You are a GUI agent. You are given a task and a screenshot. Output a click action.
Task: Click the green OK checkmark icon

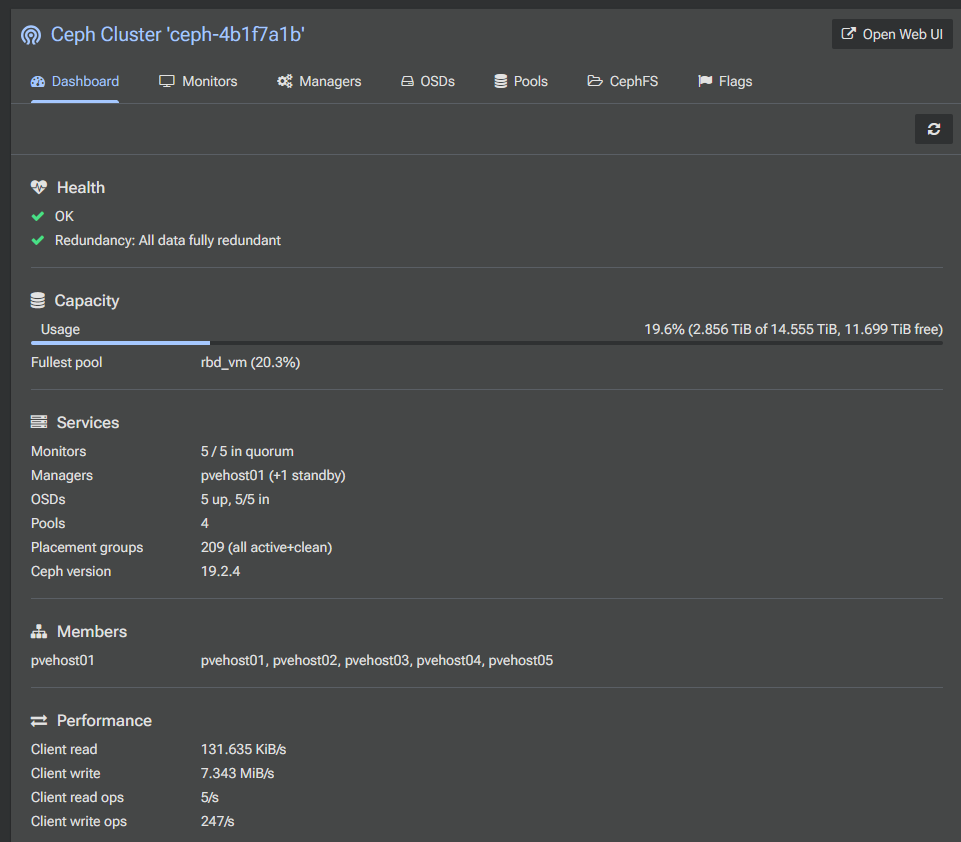(x=38, y=216)
